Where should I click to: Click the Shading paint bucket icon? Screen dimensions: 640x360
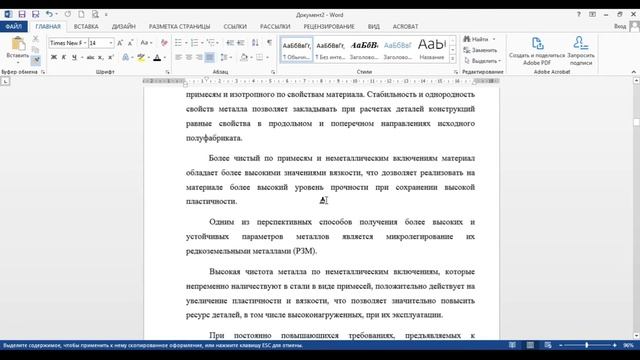coord(244,58)
